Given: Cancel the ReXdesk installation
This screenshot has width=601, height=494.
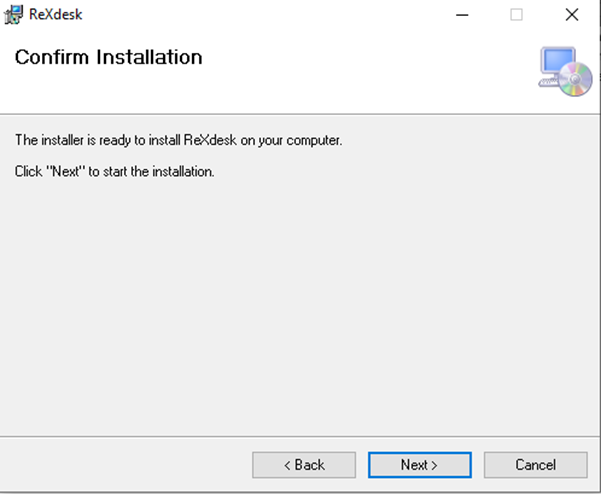Looking at the screenshot, I should click(535, 465).
